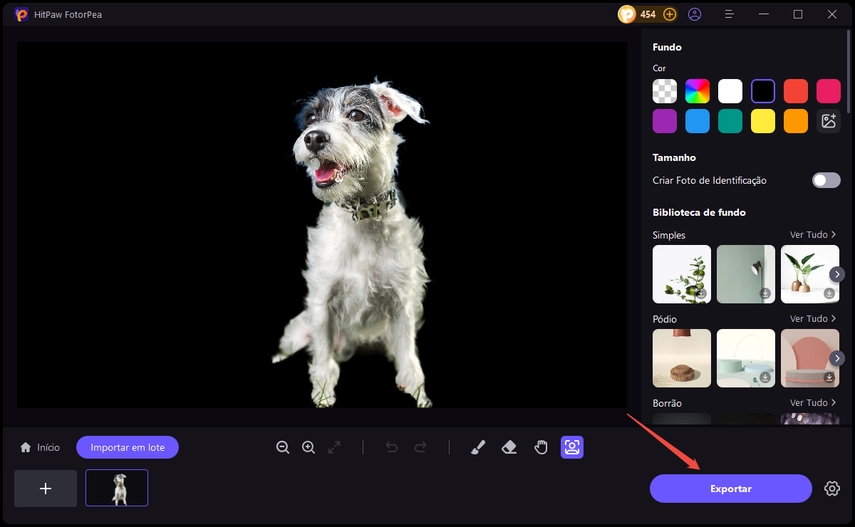Select the eraser tool
Image resolution: width=855 pixels, height=527 pixels.
click(509, 447)
